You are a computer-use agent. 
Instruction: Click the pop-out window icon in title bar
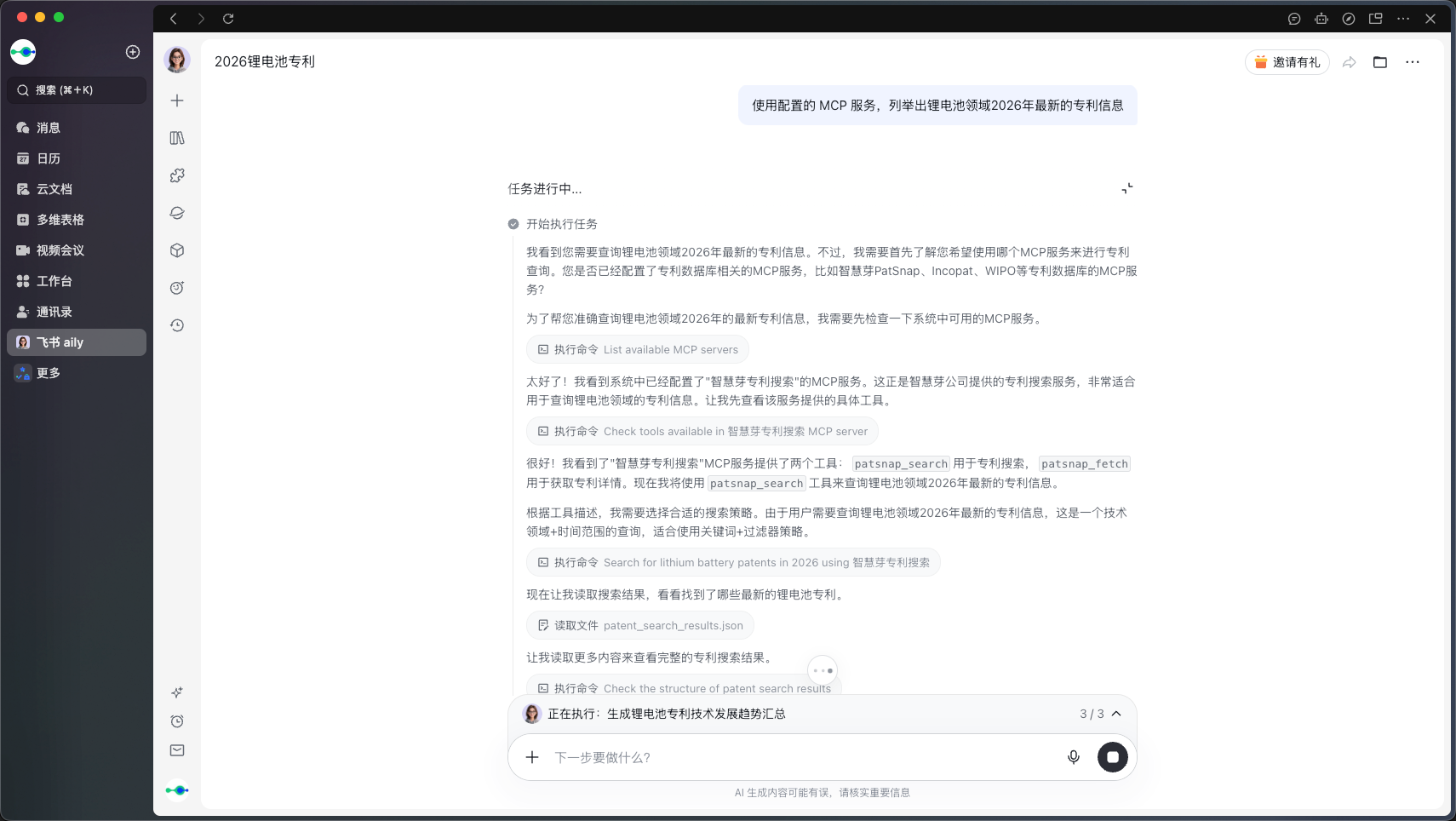pos(1376,19)
